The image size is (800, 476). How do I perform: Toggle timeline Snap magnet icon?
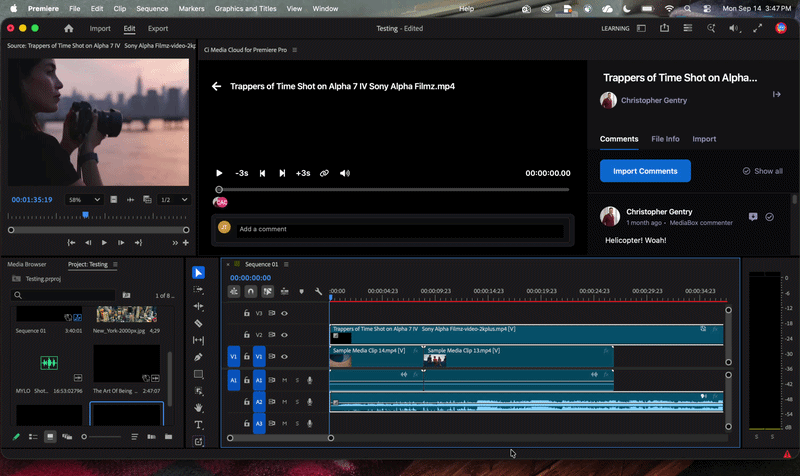click(x=251, y=291)
